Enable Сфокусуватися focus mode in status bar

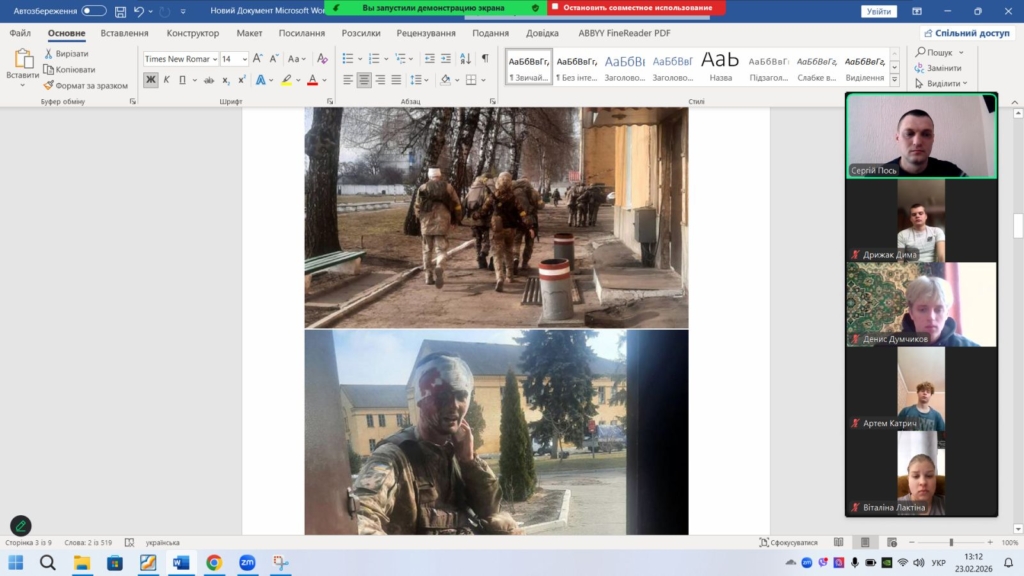pos(788,542)
